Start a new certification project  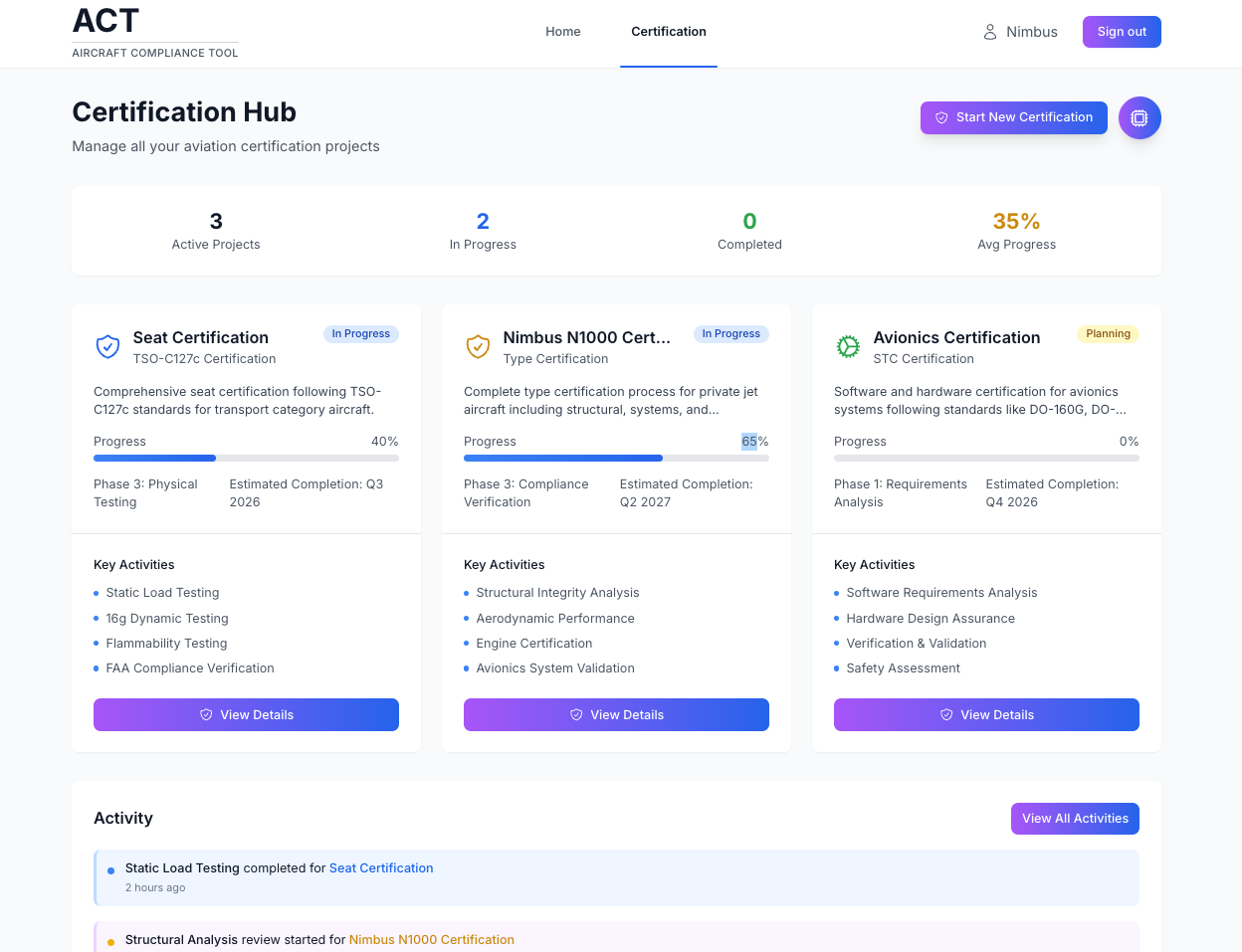tap(1014, 117)
